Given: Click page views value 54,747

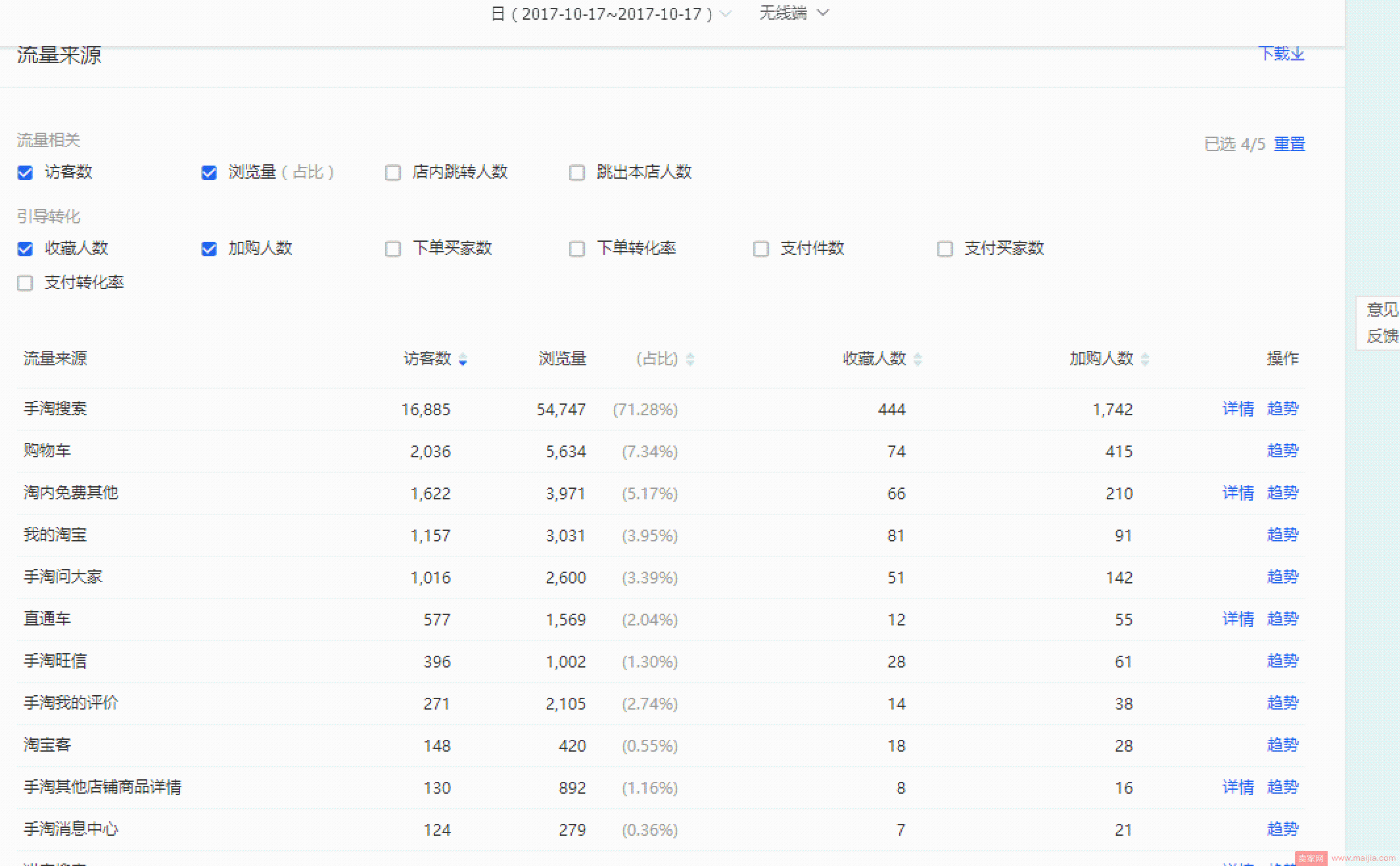Looking at the screenshot, I should tap(561, 409).
